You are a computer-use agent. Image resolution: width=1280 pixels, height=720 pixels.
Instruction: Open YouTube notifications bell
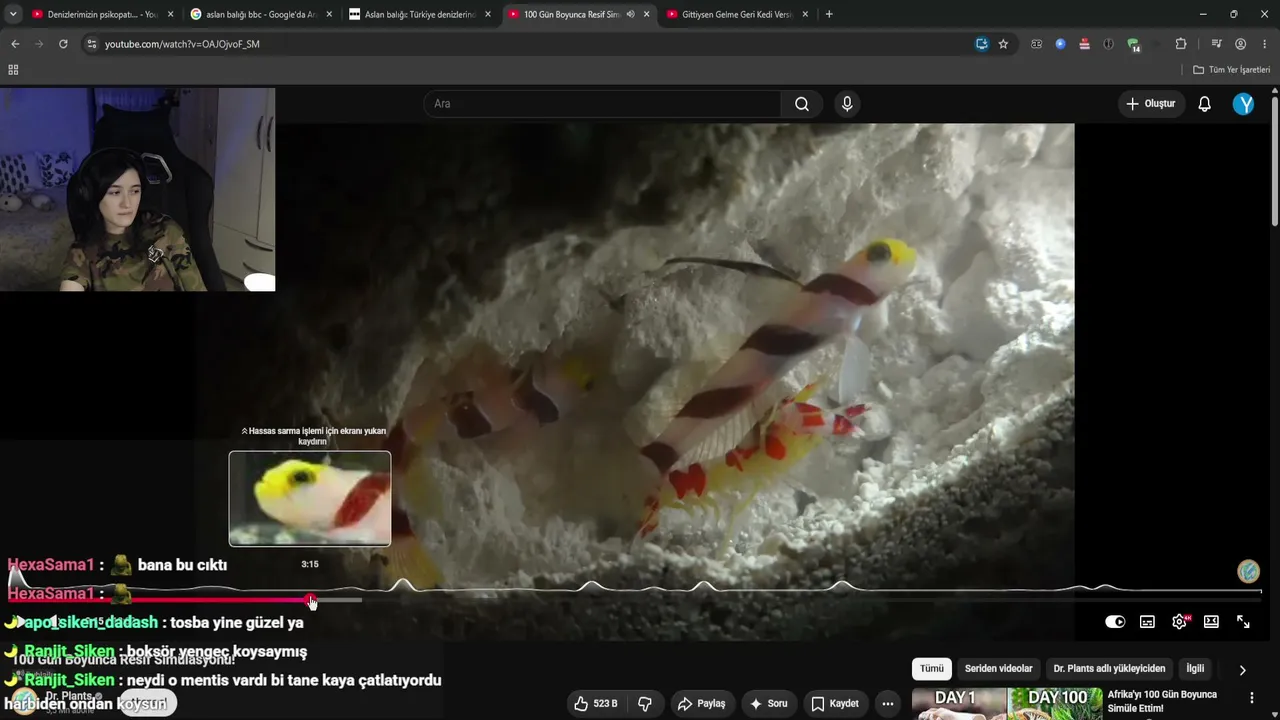[x=1205, y=104]
